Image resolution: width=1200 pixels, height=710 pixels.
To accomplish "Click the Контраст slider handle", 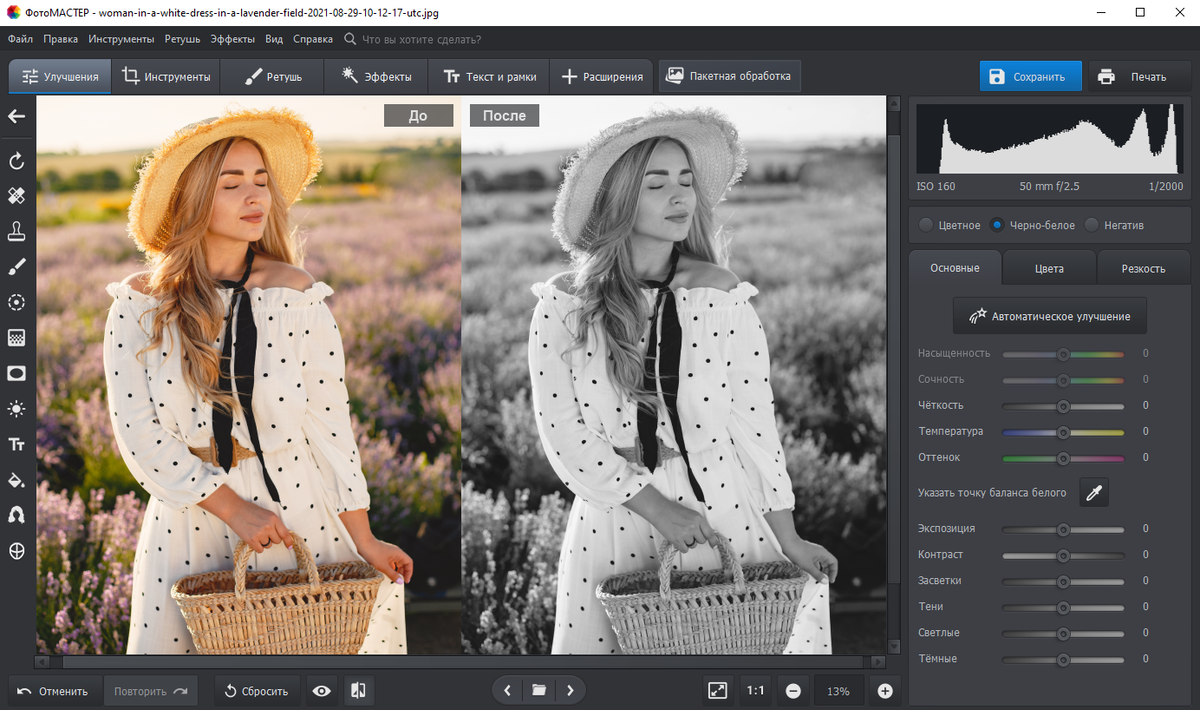I will [x=1063, y=555].
